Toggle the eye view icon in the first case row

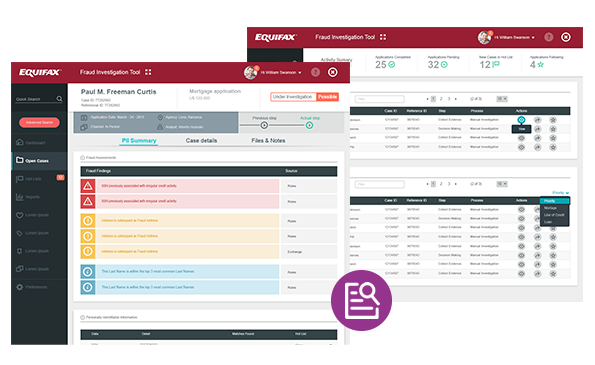(521, 120)
